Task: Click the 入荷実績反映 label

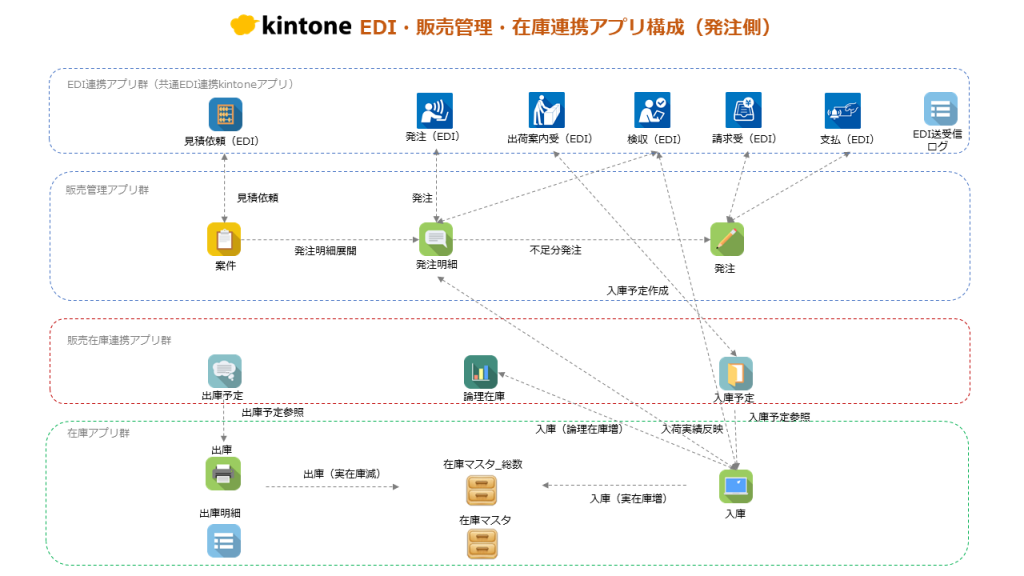Action: pos(692,429)
